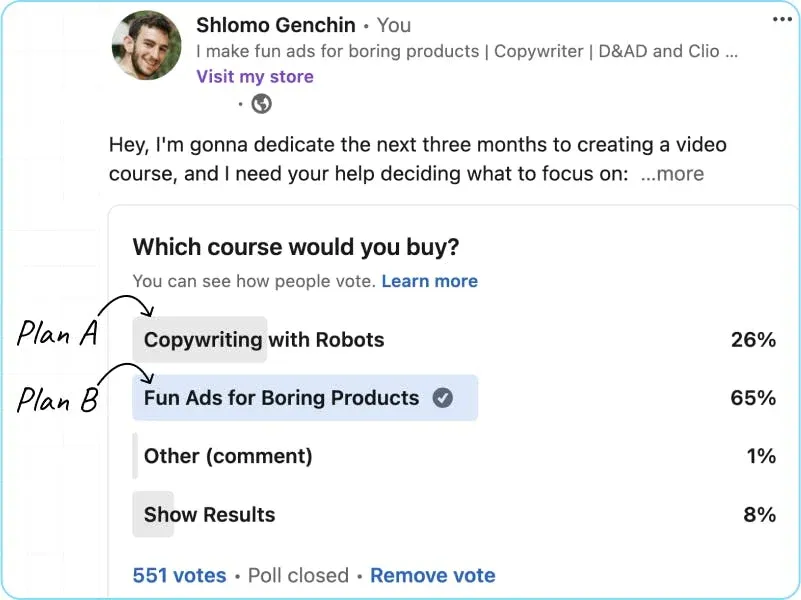Image resolution: width=801 pixels, height=600 pixels.
Task: Click the "Plan A" handwritten label
Action: pos(57,335)
